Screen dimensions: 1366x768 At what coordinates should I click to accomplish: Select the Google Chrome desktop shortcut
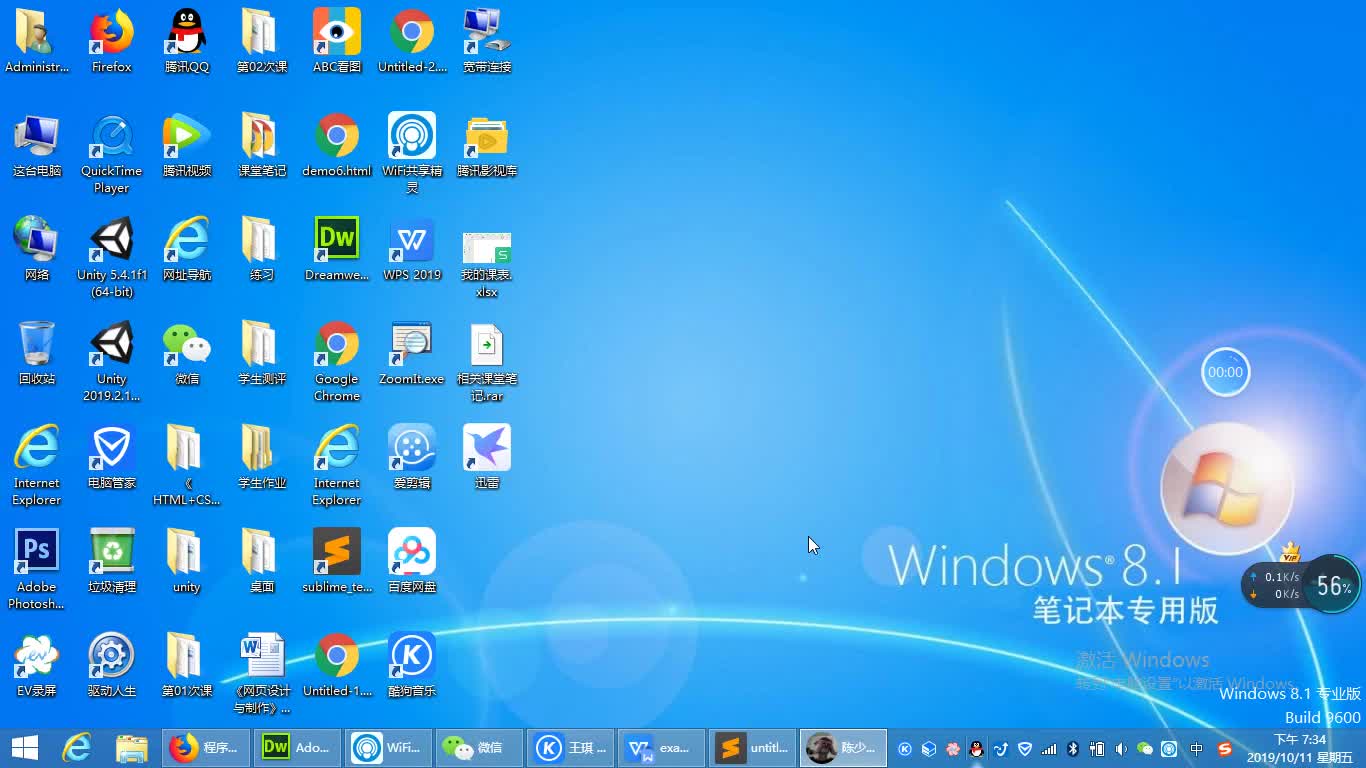point(337,362)
